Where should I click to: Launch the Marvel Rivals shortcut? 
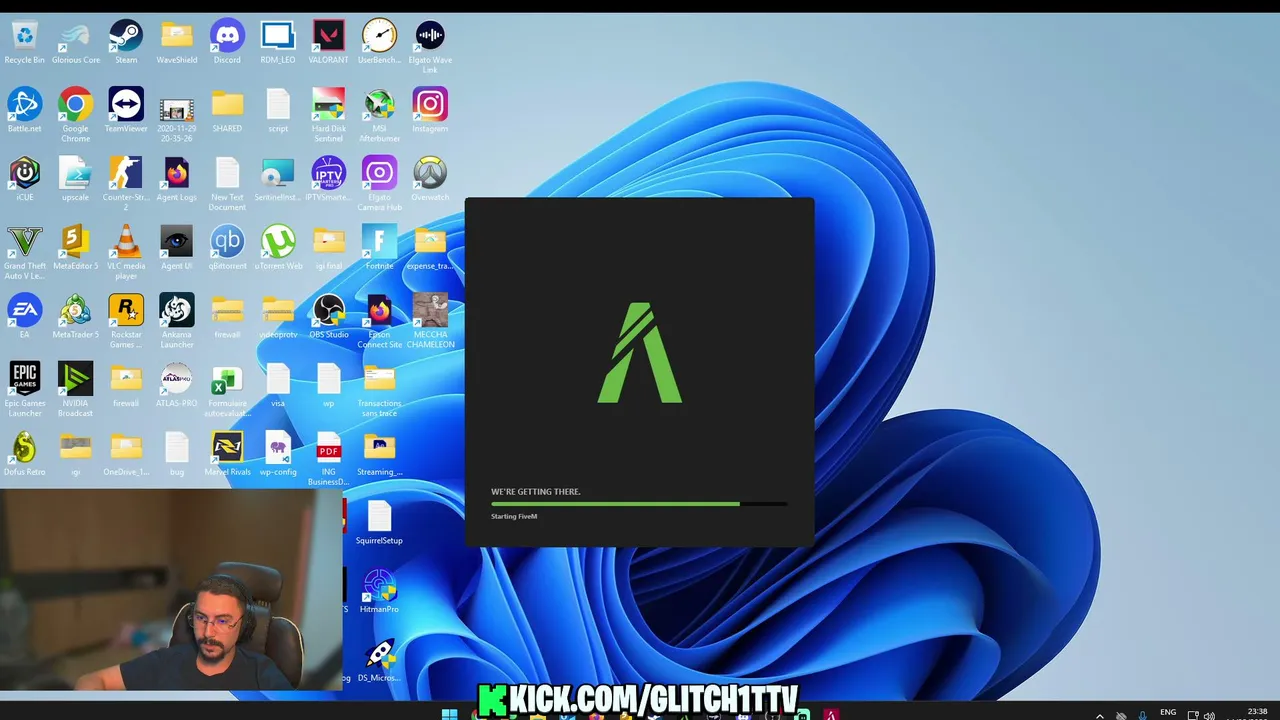(x=227, y=447)
